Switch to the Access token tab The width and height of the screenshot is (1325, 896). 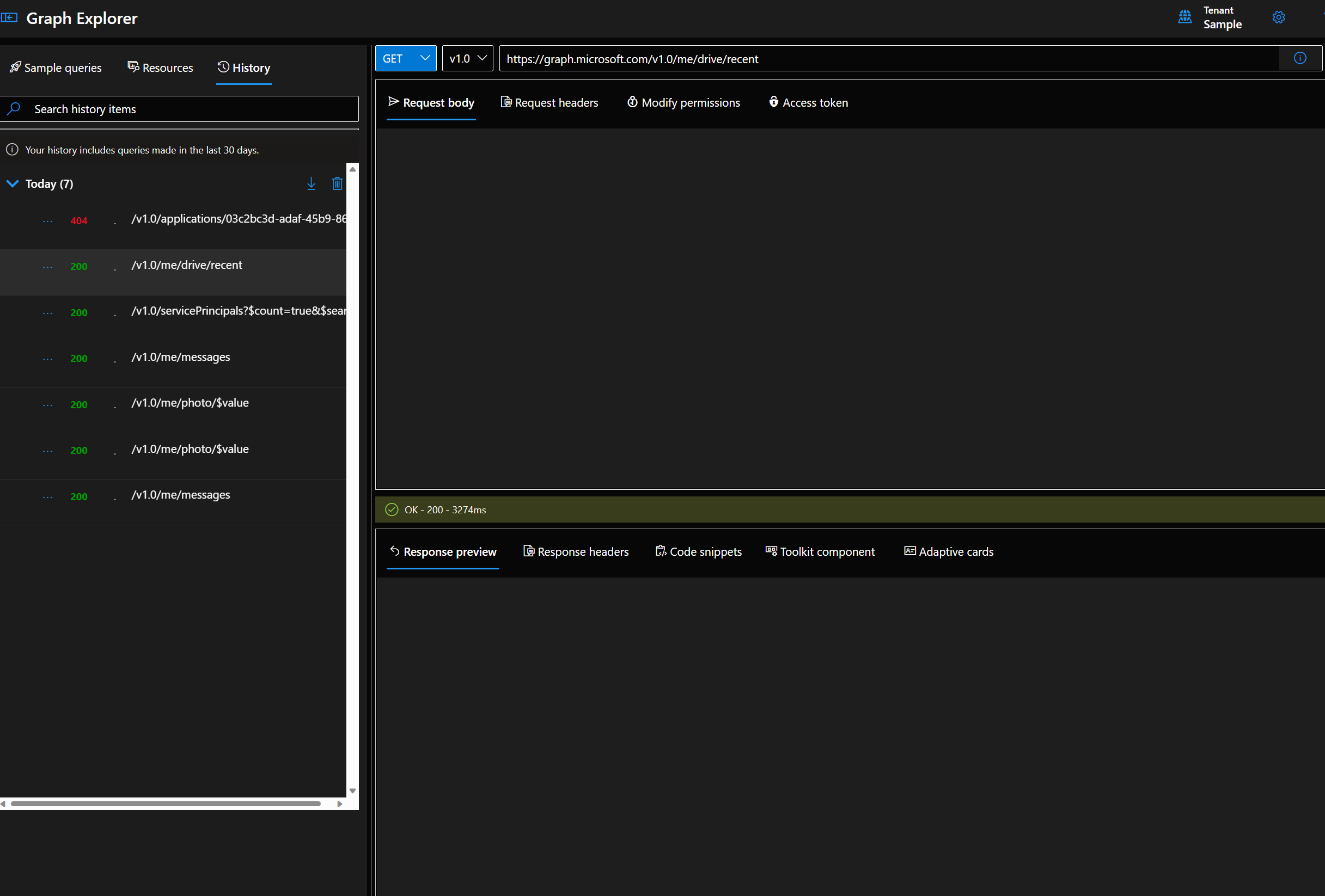[x=808, y=102]
